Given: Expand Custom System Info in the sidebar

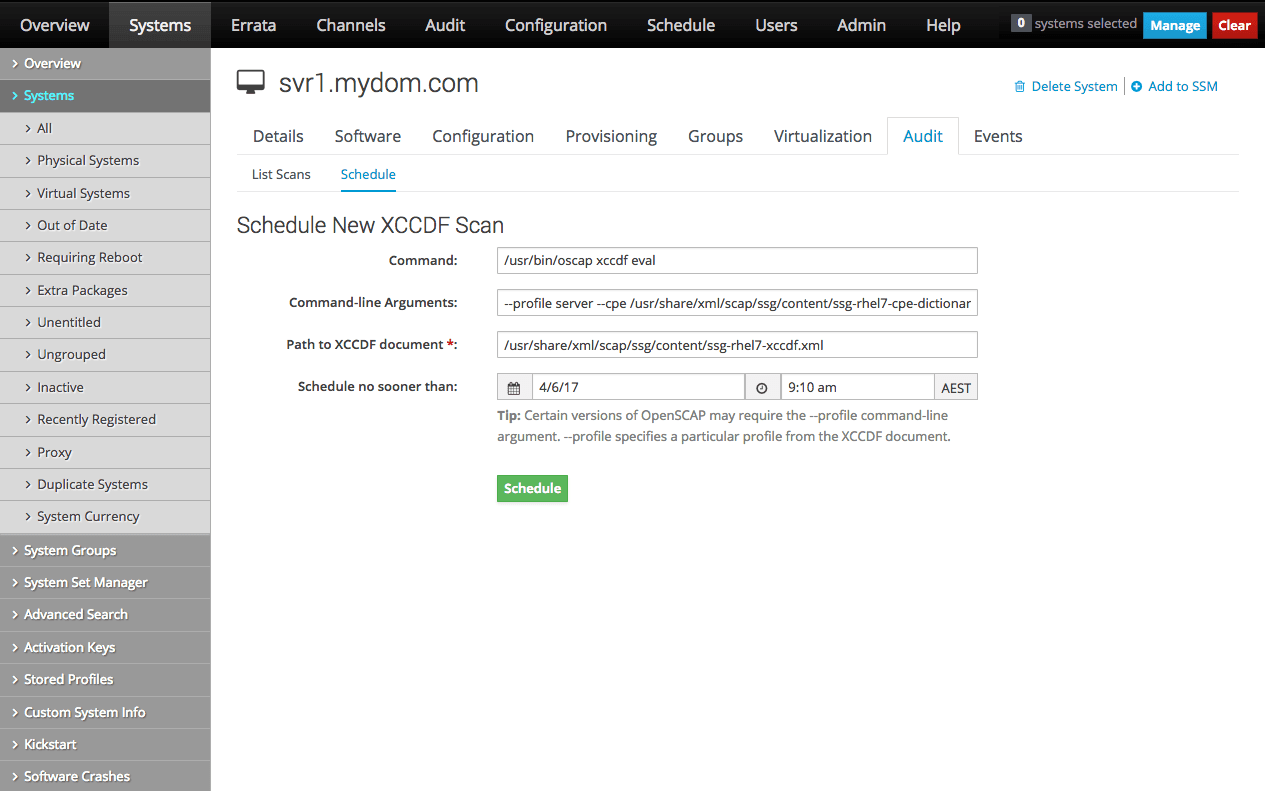Looking at the screenshot, I should (x=105, y=712).
